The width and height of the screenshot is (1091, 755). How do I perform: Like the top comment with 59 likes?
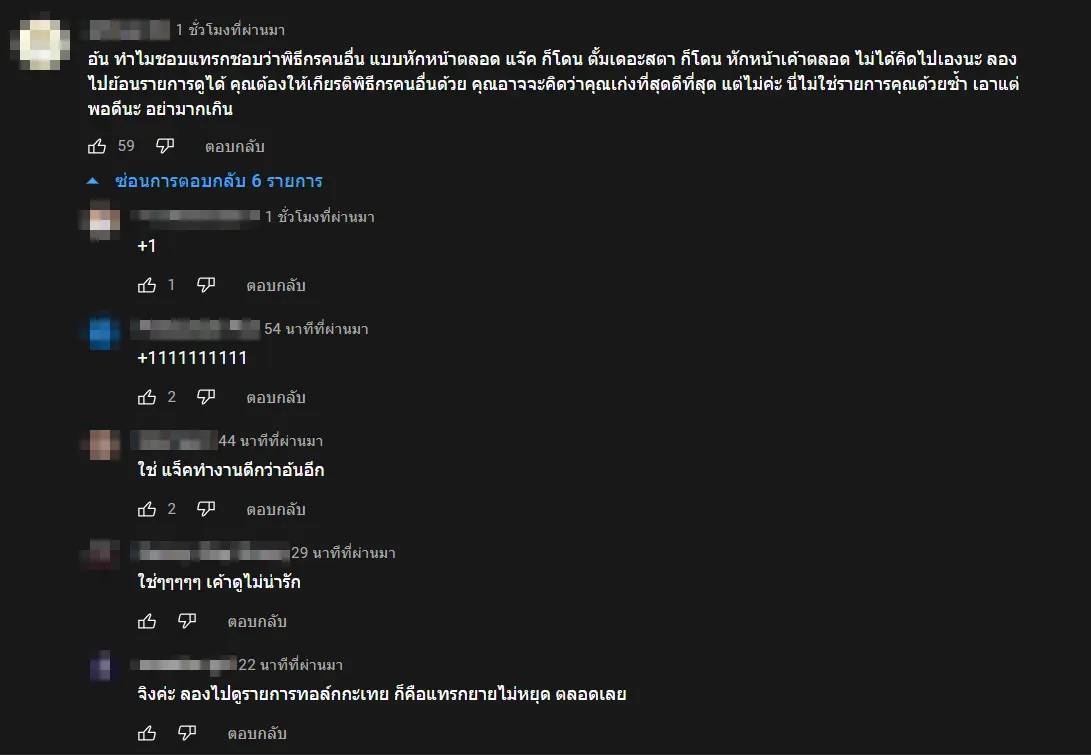tap(97, 146)
